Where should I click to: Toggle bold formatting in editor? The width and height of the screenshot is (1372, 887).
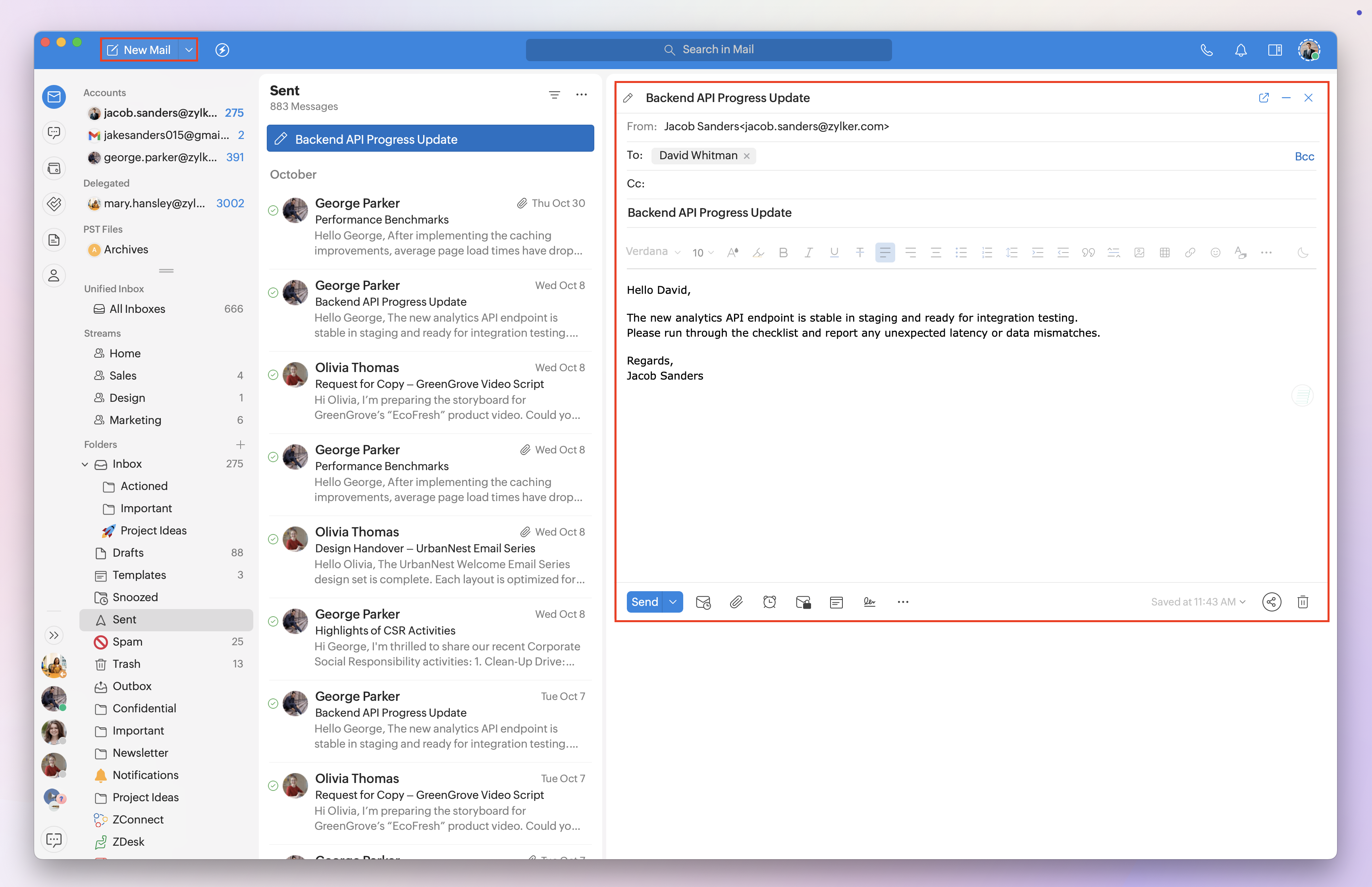783,252
